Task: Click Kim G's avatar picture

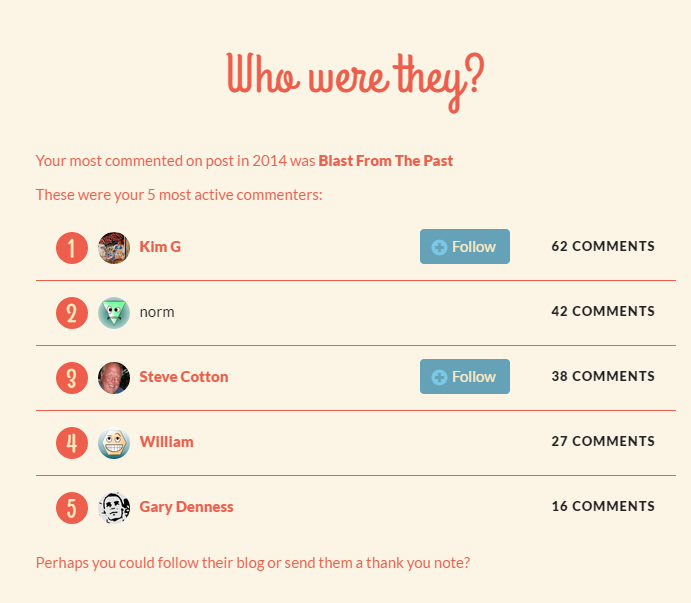Action: point(114,247)
